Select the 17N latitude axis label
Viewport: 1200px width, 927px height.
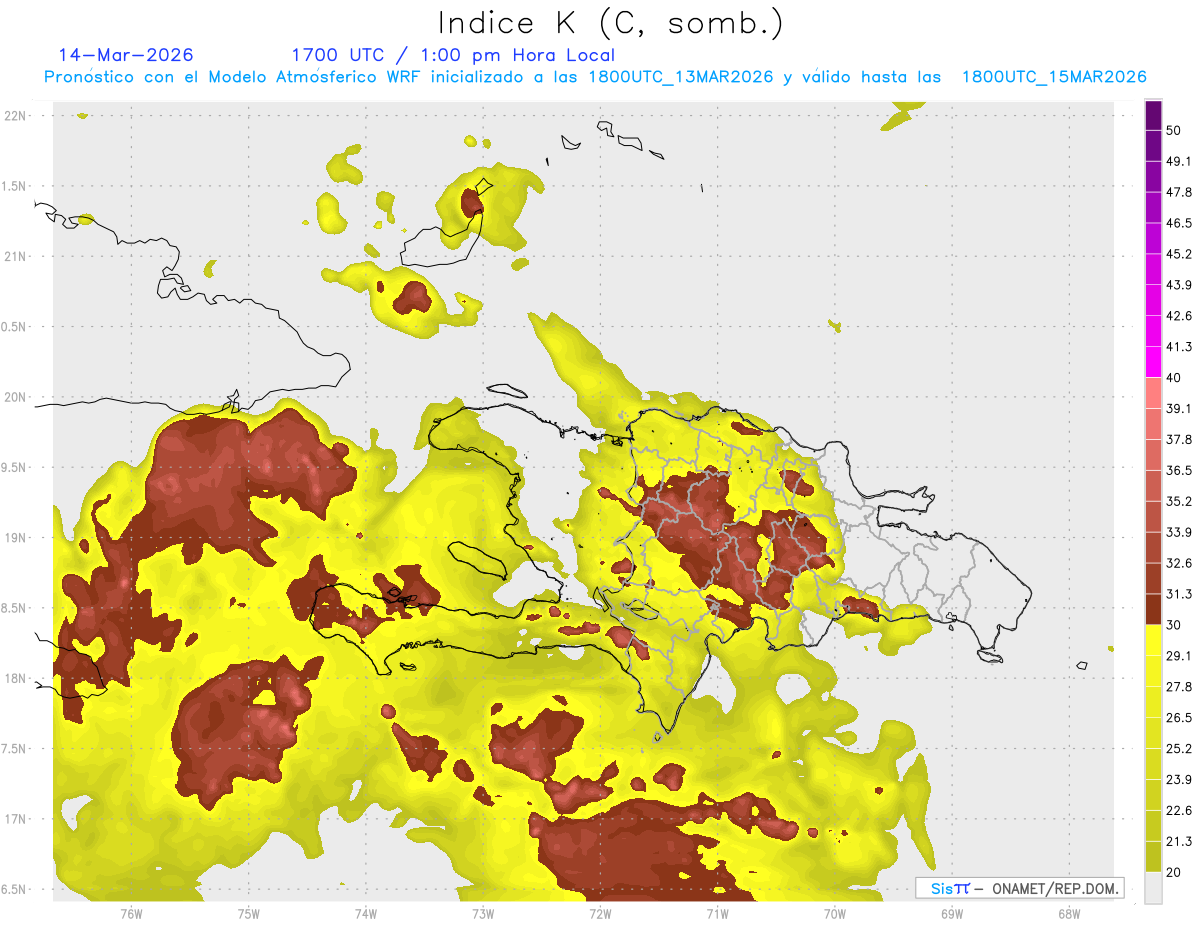tap(14, 819)
